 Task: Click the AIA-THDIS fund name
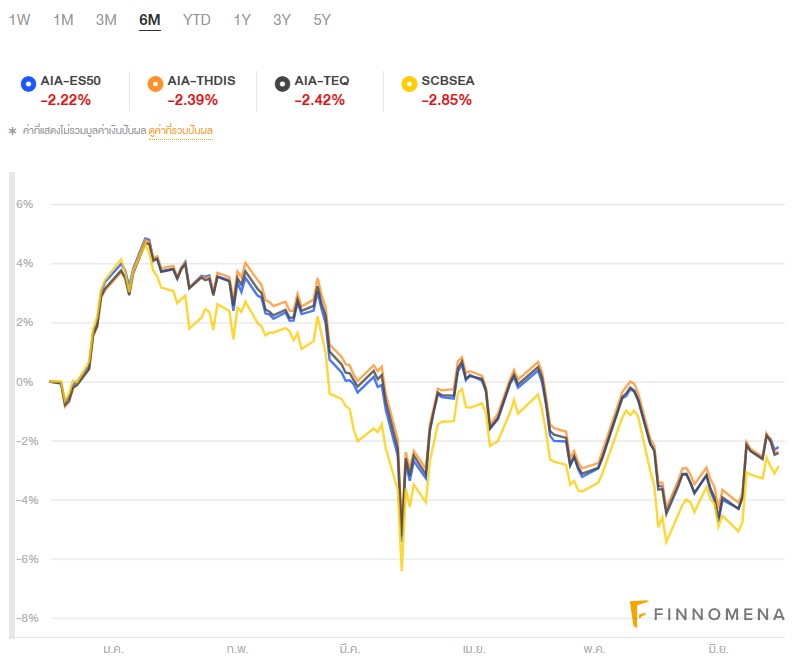pos(201,82)
